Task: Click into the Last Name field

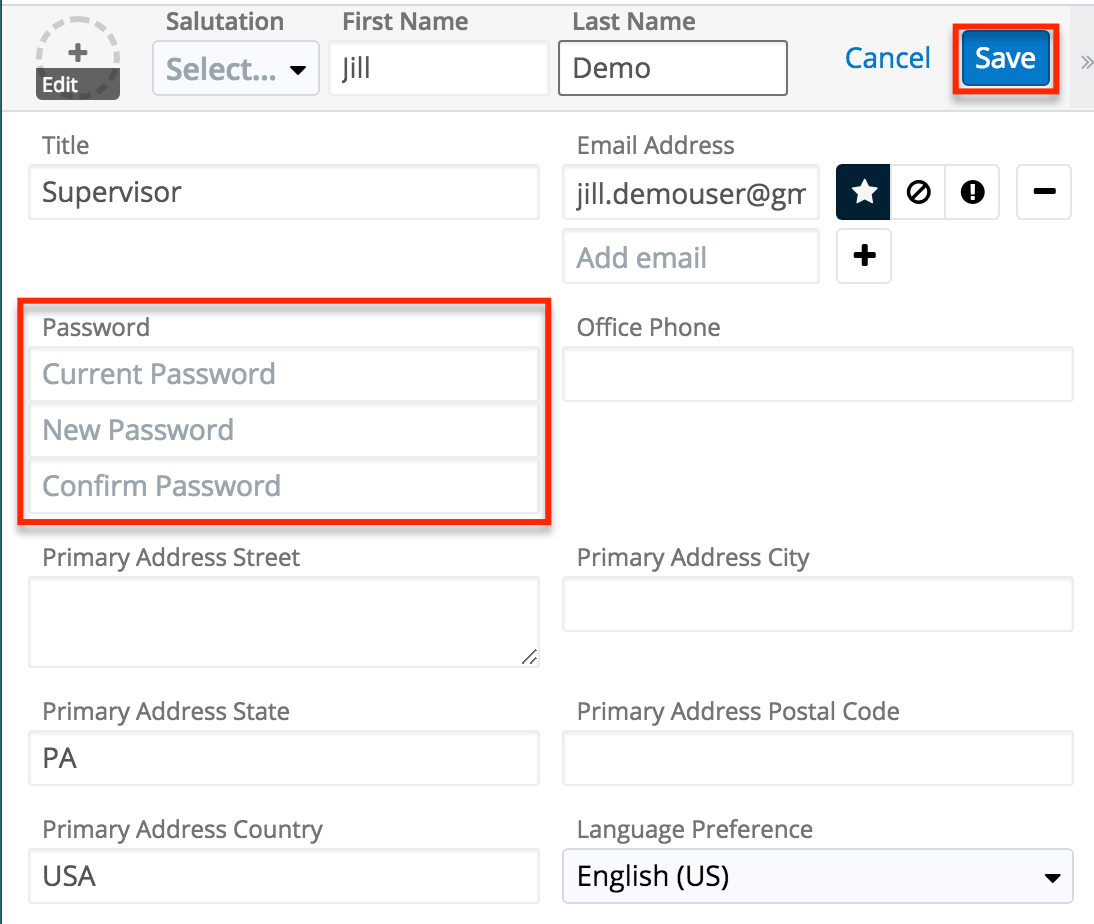Action: pyautogui.click(x=673, y=69)
